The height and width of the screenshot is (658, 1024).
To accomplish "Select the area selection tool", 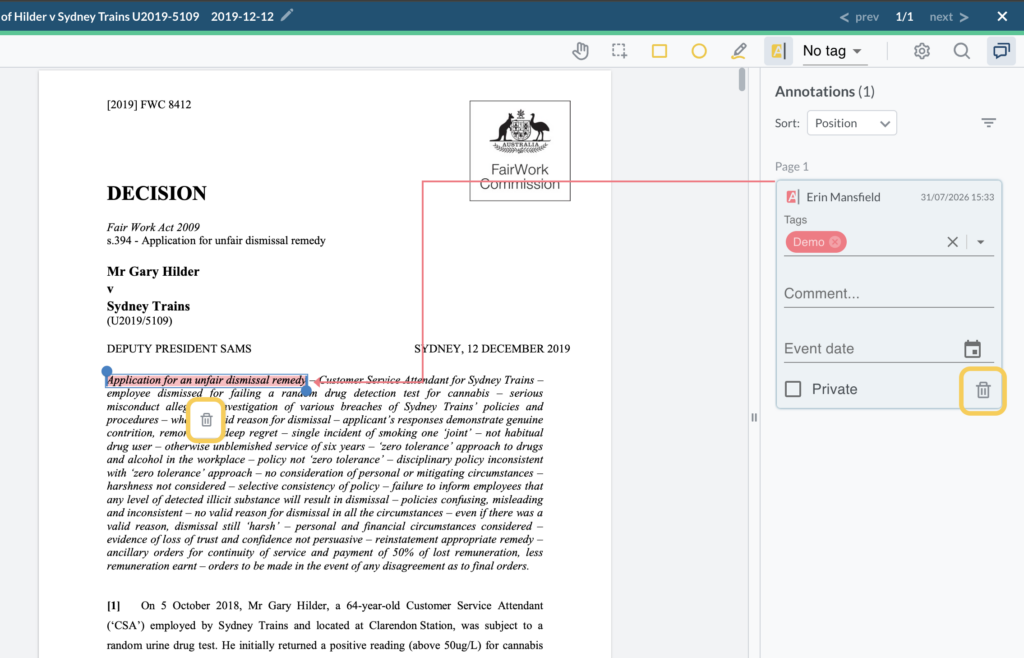I will [x=619, y=51].
